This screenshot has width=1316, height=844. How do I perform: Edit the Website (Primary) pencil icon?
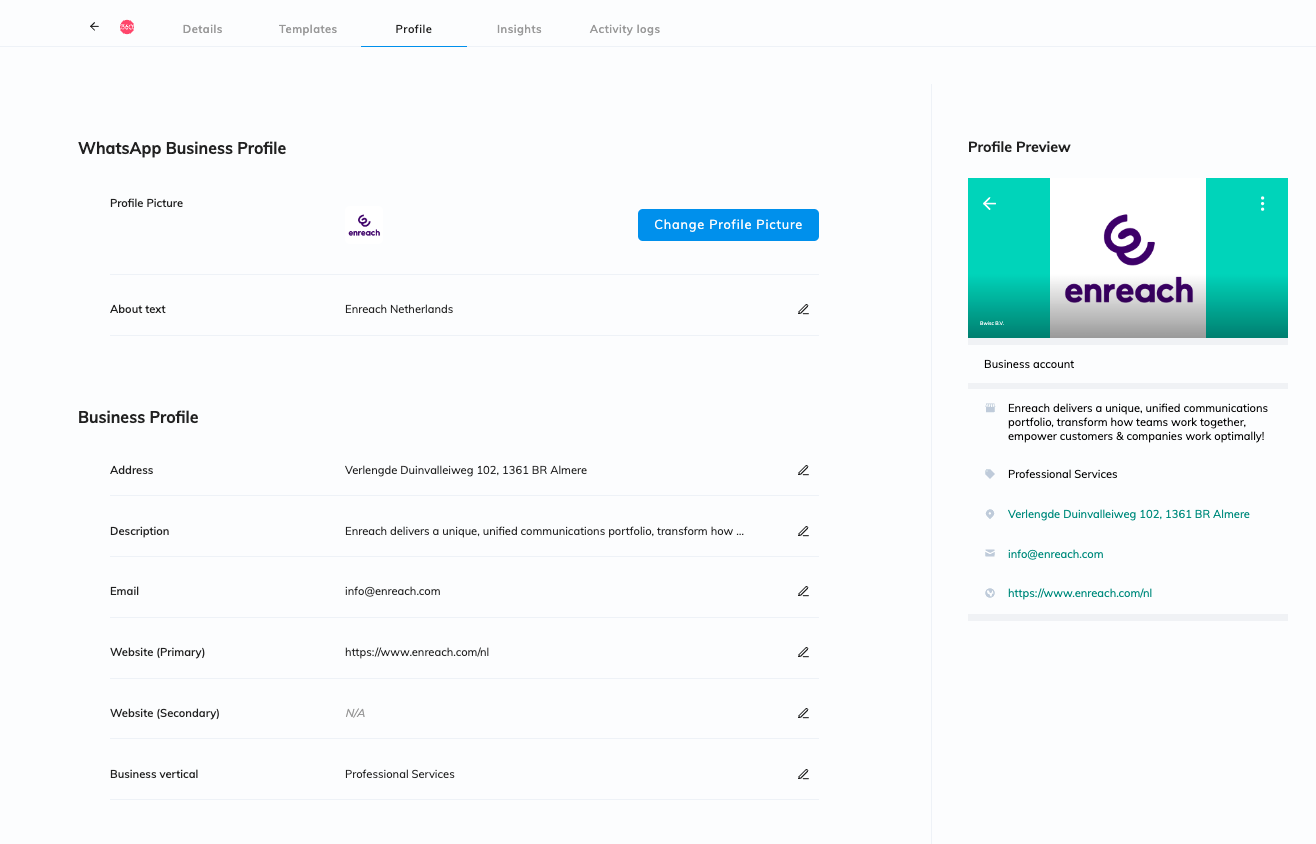click(x=803, y=653)
